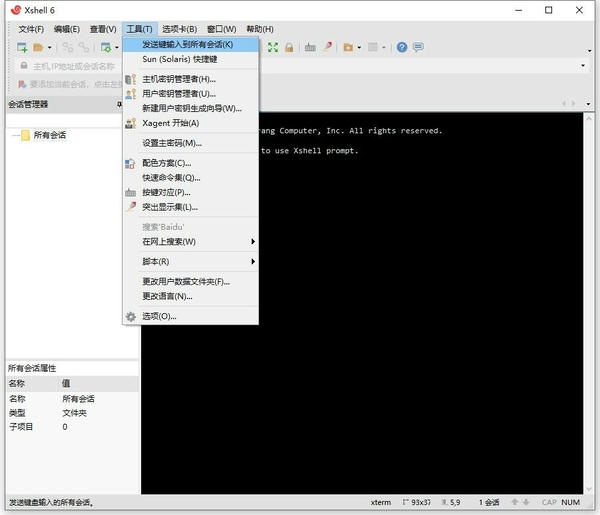
Task: Select 所有会话 folder in session tree
Action: click(49, 135)
